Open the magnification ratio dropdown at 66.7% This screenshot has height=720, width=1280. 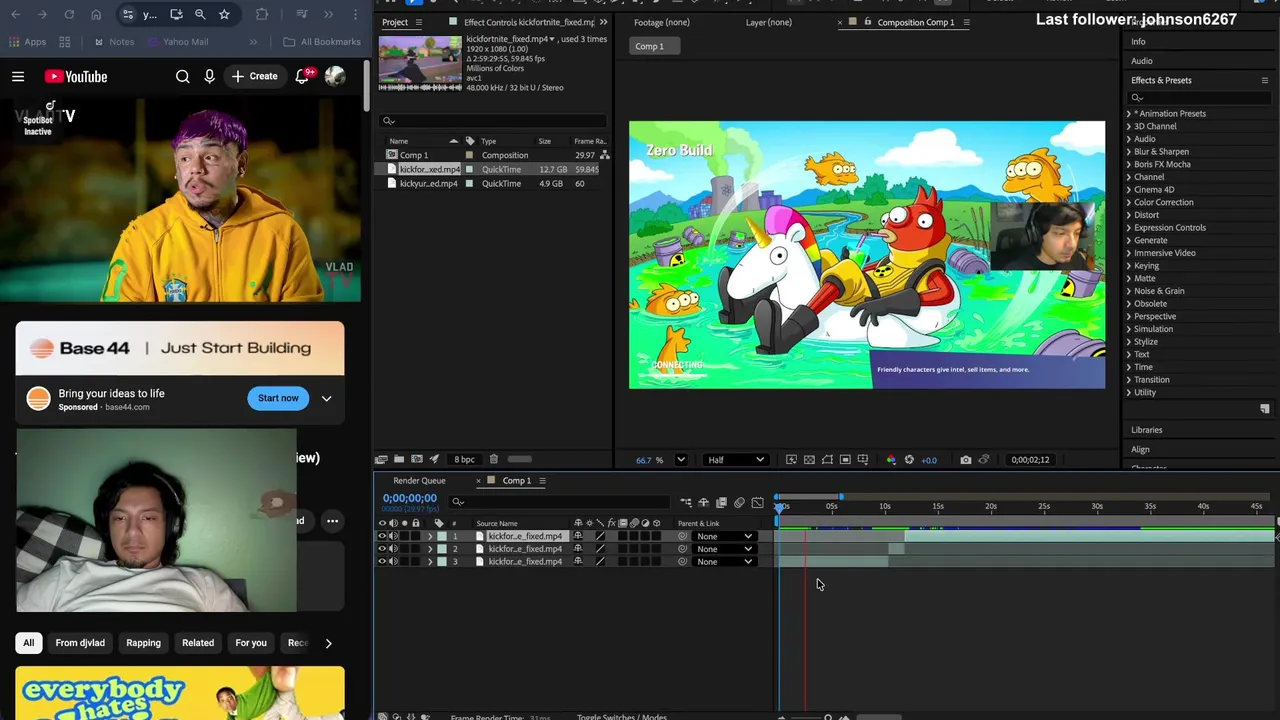click(681, 460)
